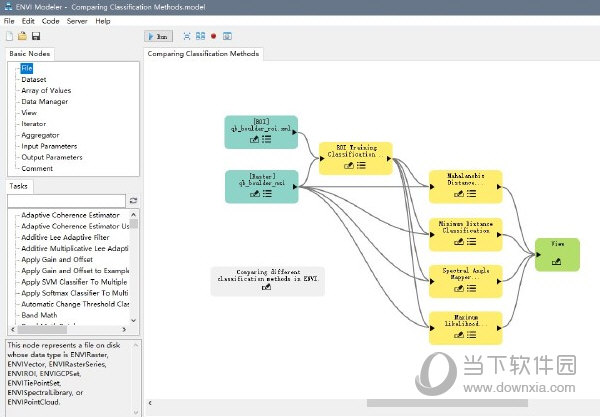
Task: Select the Comparing Classification Methods tab
Action: (203, 54)
